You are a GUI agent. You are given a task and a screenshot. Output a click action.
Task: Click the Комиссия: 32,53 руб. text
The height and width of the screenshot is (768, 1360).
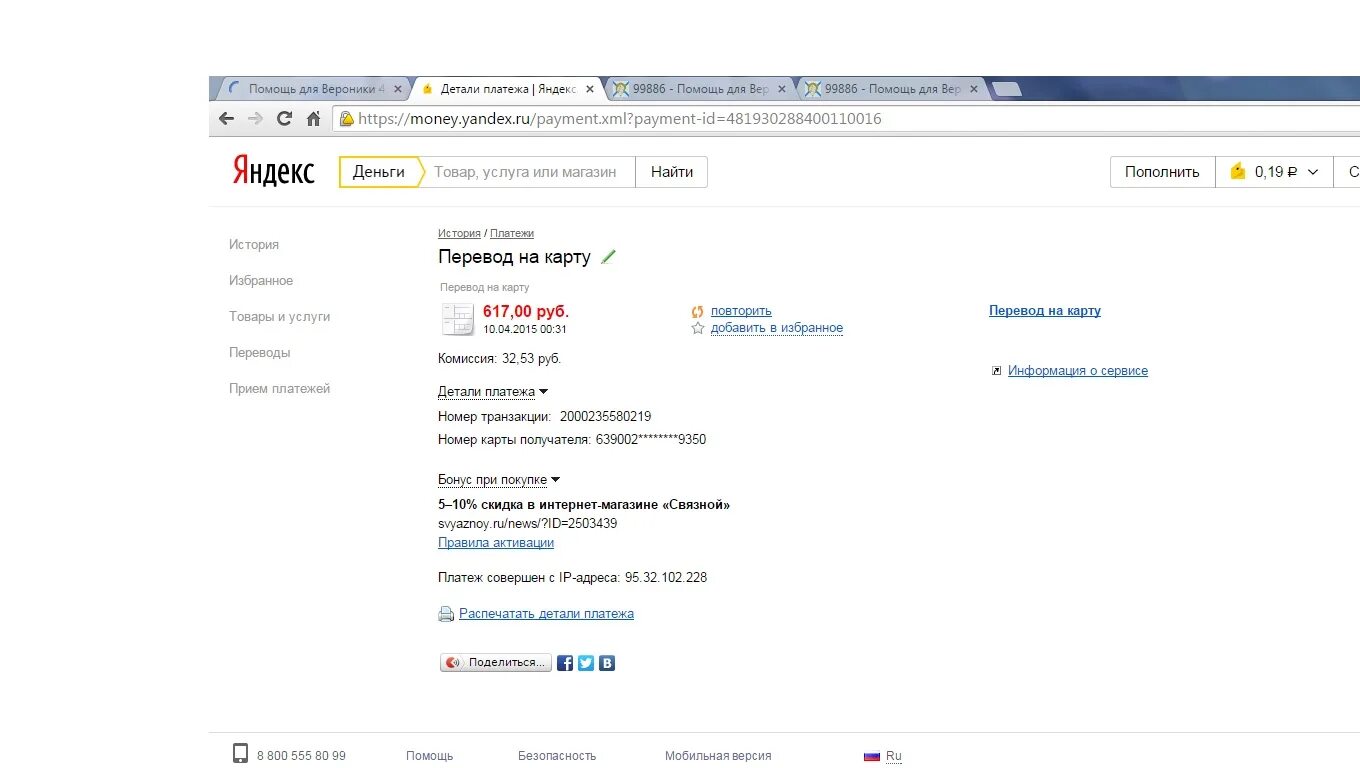pos(500,359)
